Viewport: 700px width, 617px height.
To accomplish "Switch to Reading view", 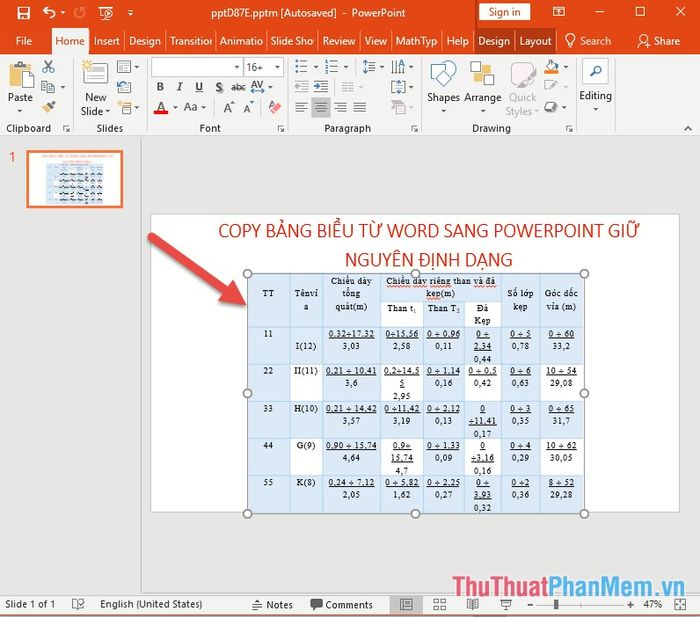I will pyautogui.click(x=473, y=604).
